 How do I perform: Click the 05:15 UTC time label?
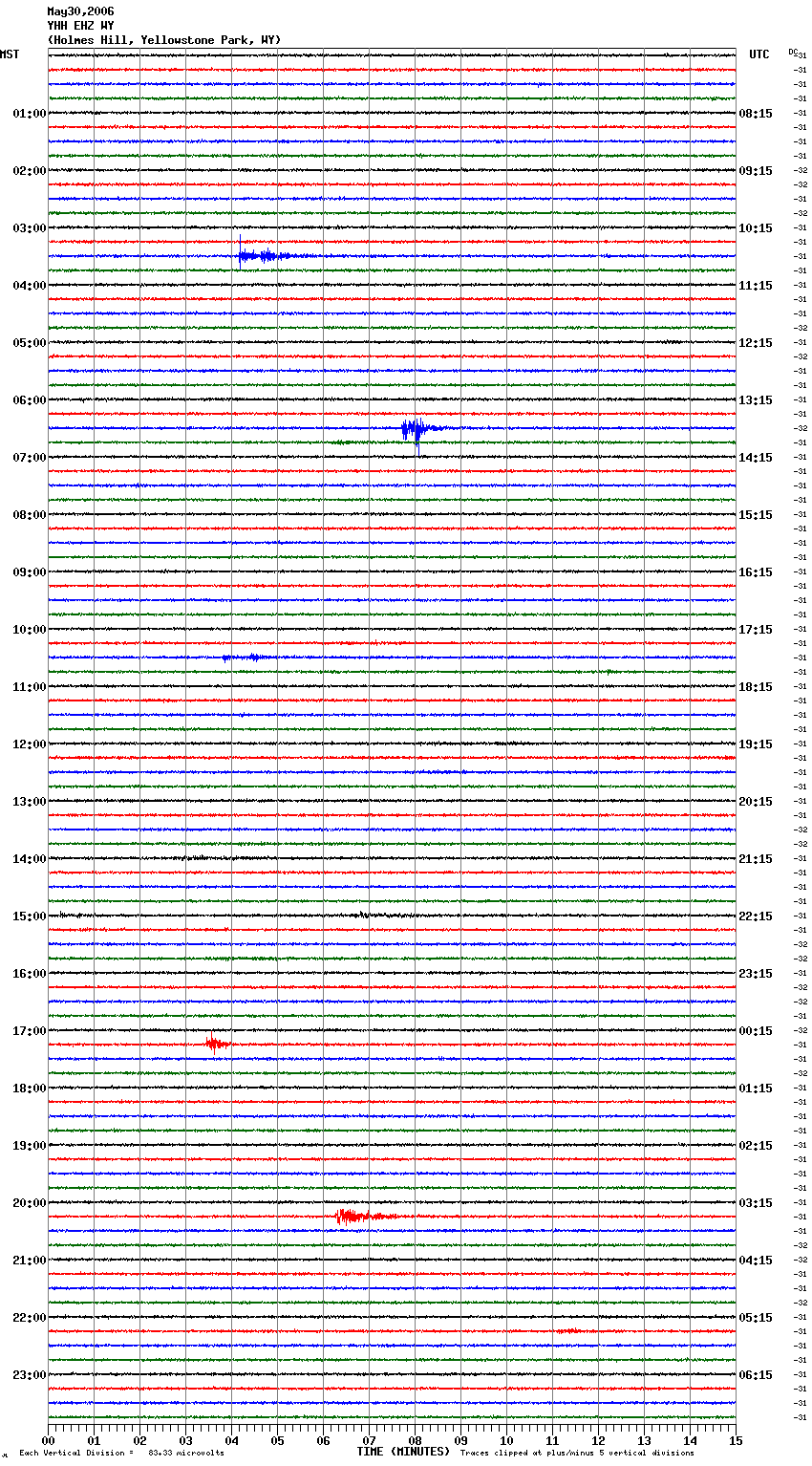click(x=756, y=1318)
